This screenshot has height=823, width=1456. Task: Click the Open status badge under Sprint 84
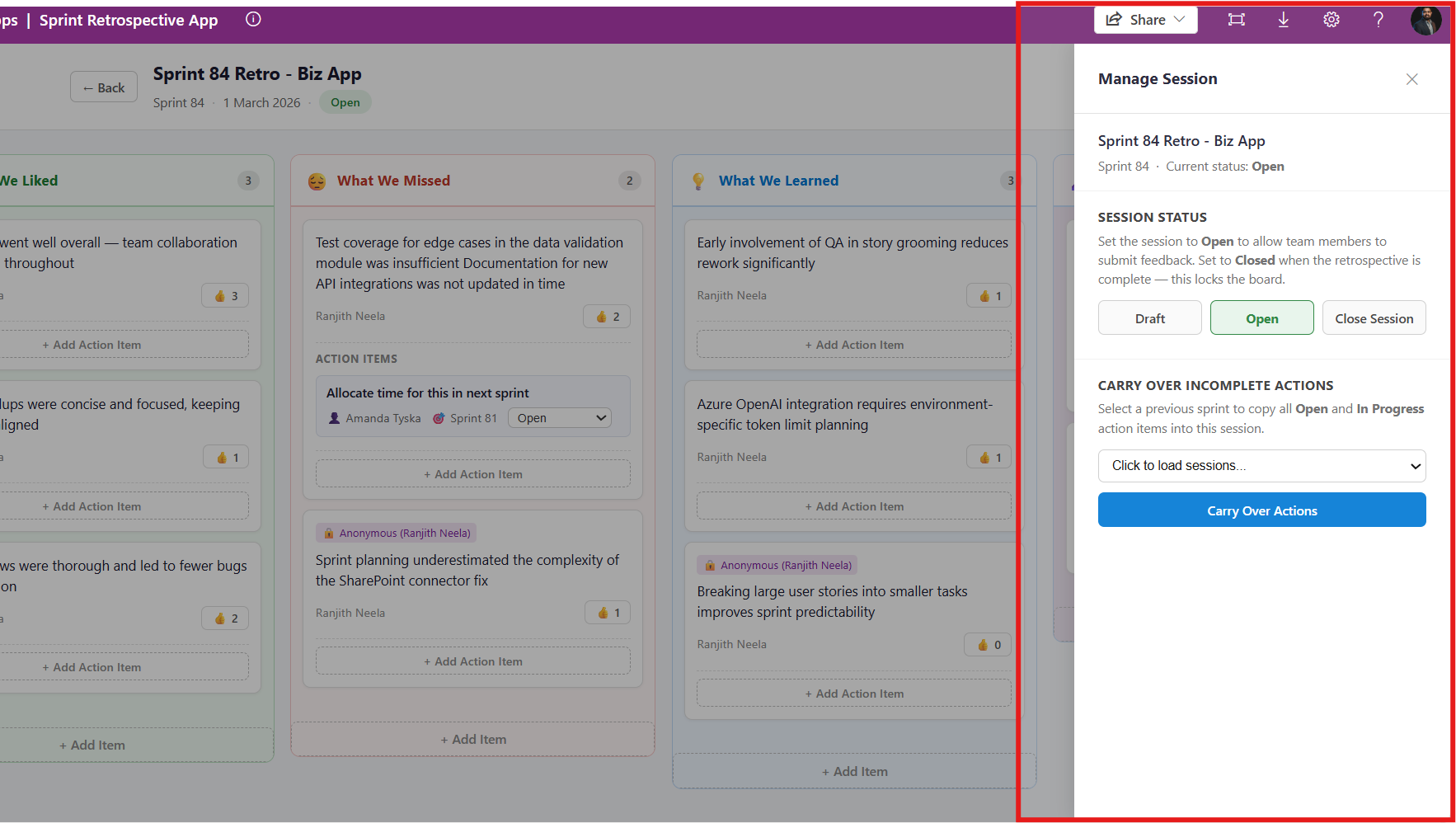coord(345,102)
